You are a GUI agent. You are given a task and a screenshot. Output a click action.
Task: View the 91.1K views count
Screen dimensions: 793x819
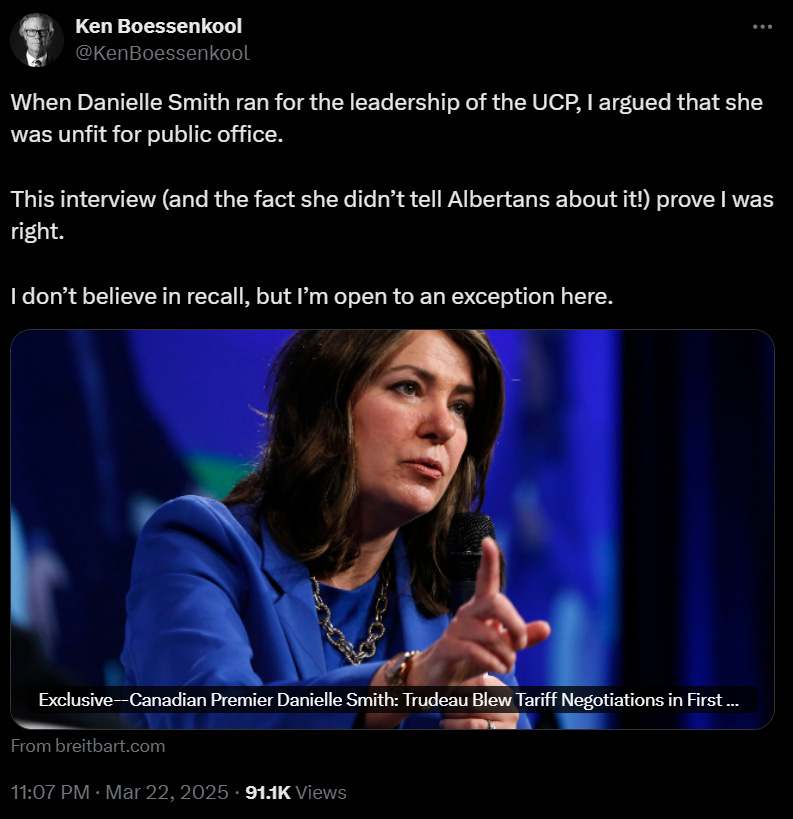[267, 792]
